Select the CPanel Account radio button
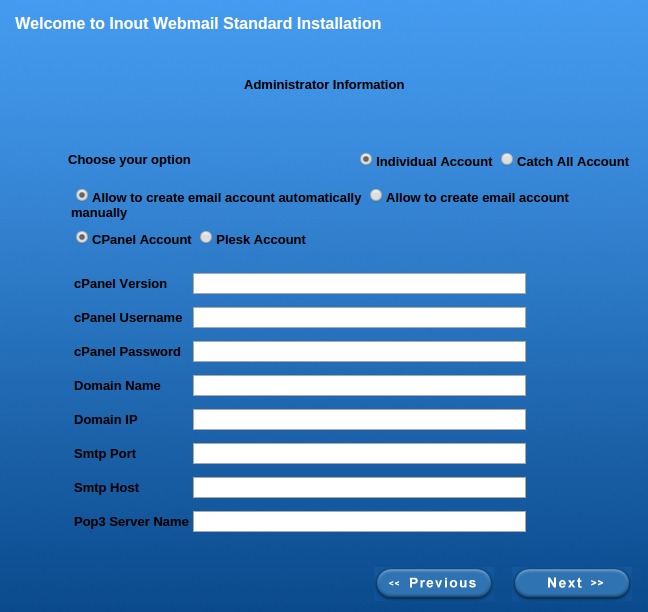 click(82, 237)
